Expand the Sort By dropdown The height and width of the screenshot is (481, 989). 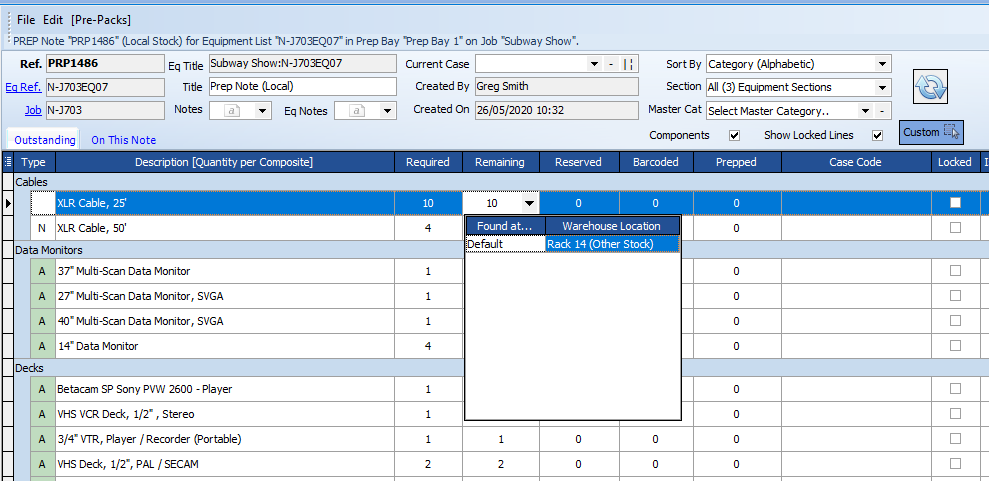(x=882, y=64)
